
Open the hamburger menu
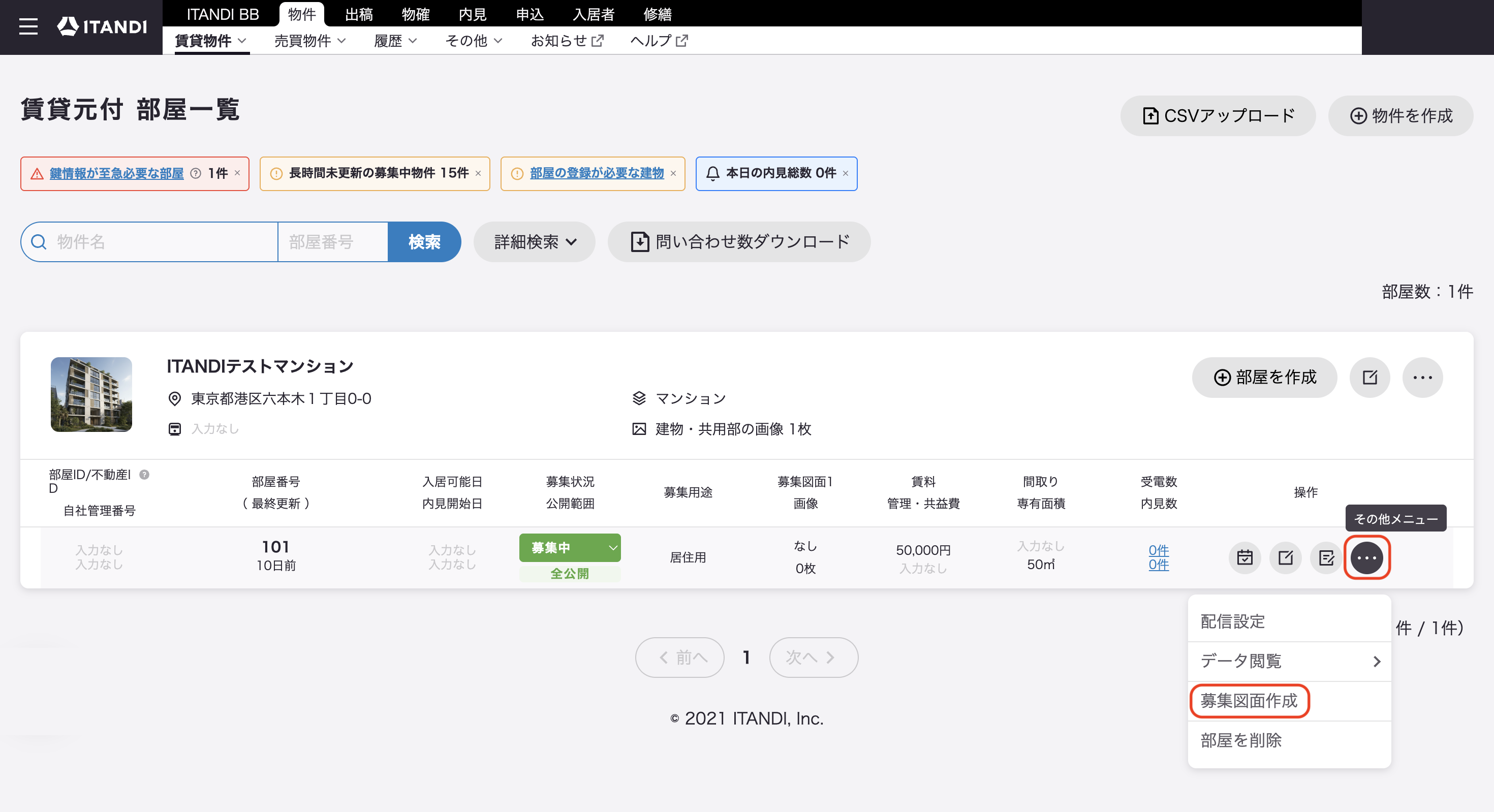pos(28,27)
